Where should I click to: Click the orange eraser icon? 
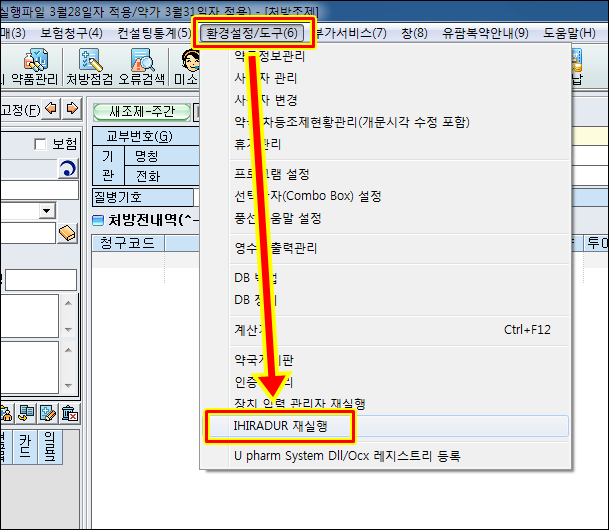pyautogui.click(x=67, y=233)
